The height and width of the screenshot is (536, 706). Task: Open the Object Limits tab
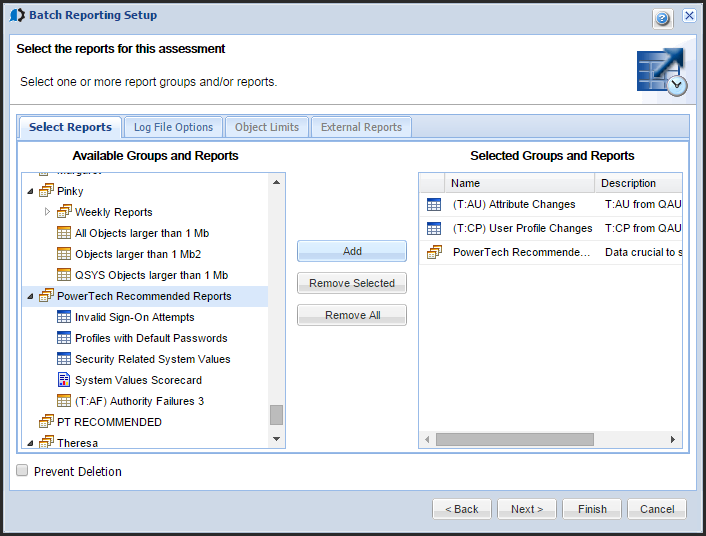267,127
